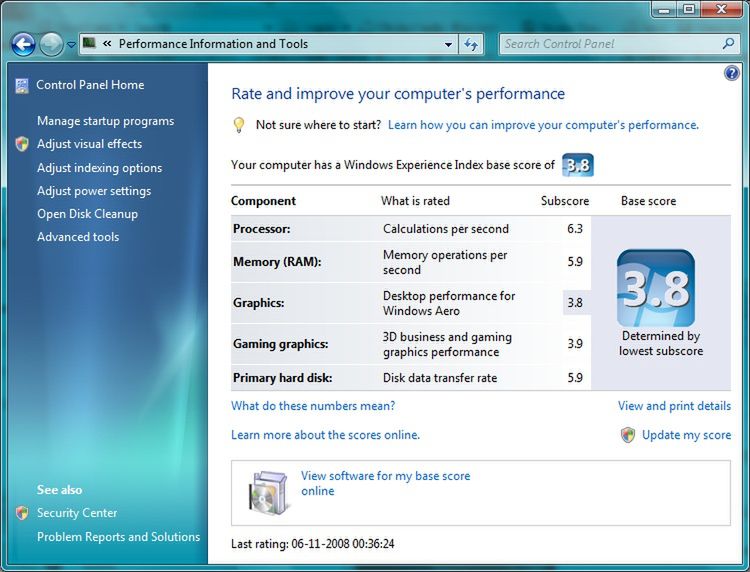Click the light bulb tip icon
This screenshot has height=572, width=750.
click(x=239, y=125)
